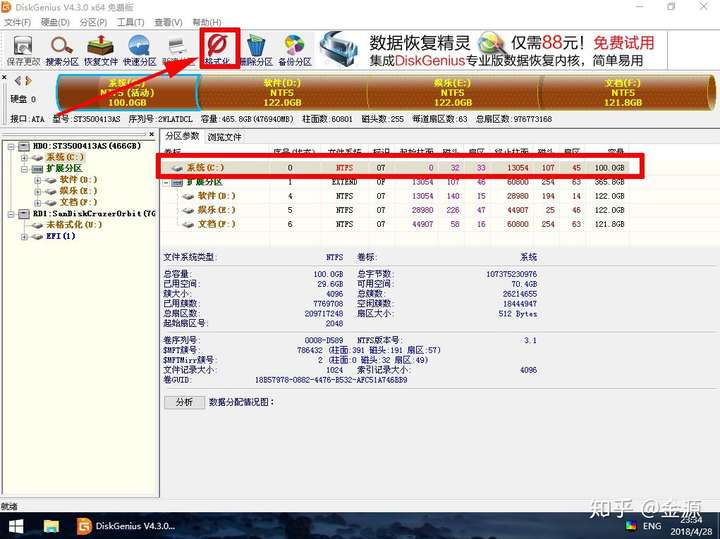Open the Help (帮助) menu
720x539 pixels.
click(x=206, y=22)
